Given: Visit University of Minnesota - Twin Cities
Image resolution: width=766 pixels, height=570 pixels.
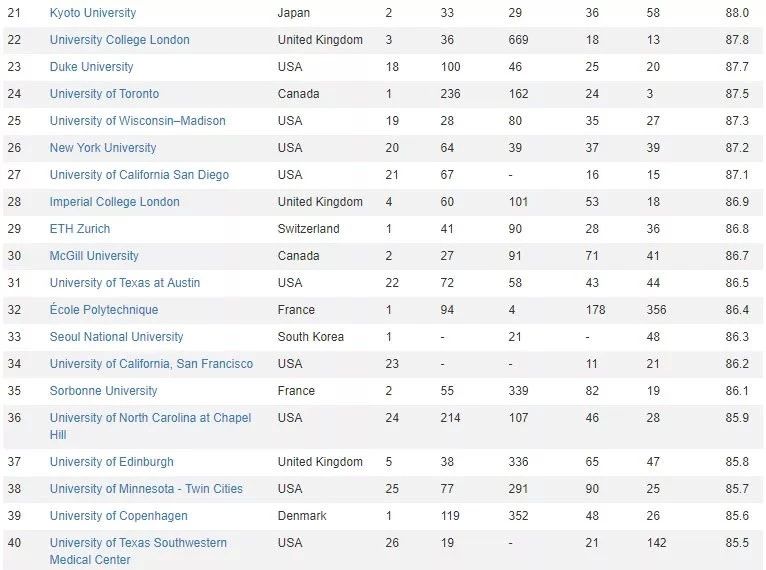Looking at the screenshot, I should 146,488.
